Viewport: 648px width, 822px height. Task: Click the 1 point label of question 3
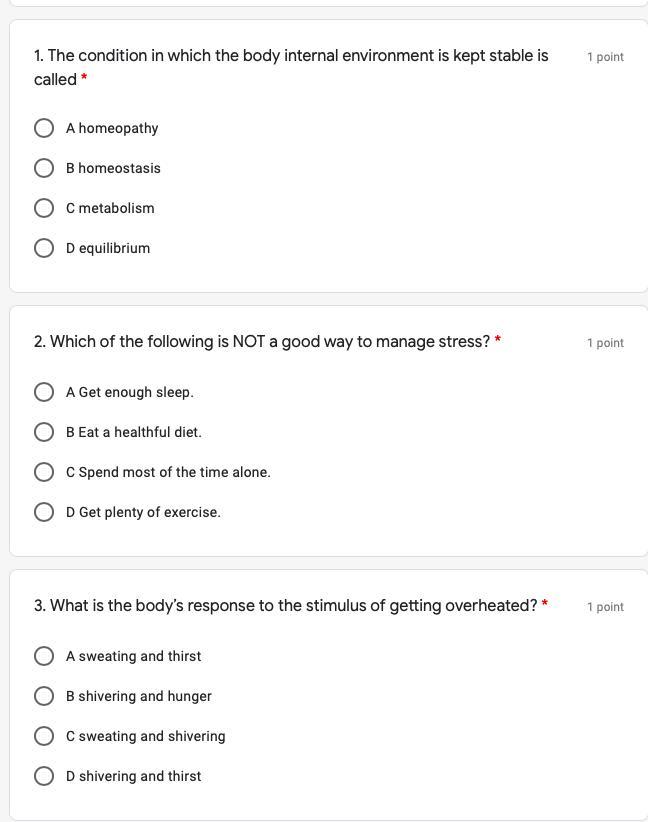[x=606, y=607]
